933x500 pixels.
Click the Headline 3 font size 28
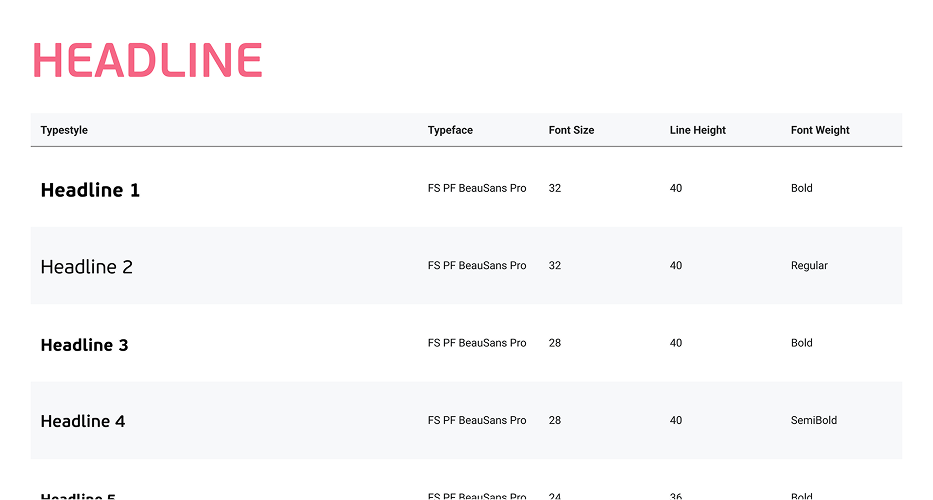pos(555,343)
